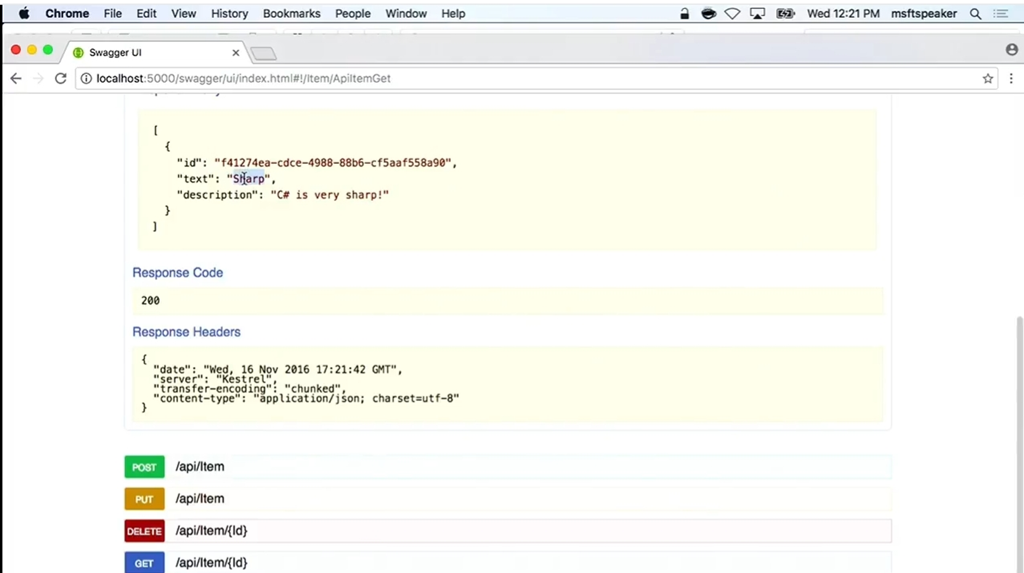Click the browser back arrow

16,78
